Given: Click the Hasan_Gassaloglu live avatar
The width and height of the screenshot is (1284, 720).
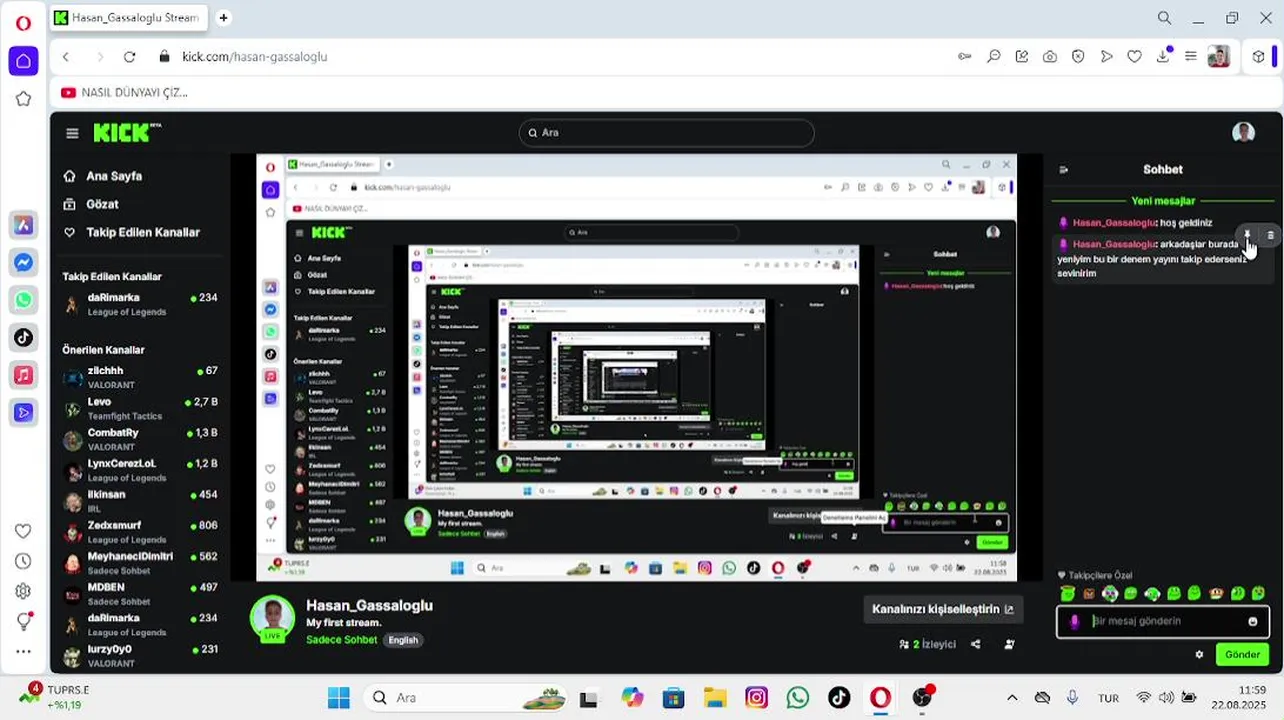Looking at the screenshot, I should pyautogui.click(x=272, y=619).
